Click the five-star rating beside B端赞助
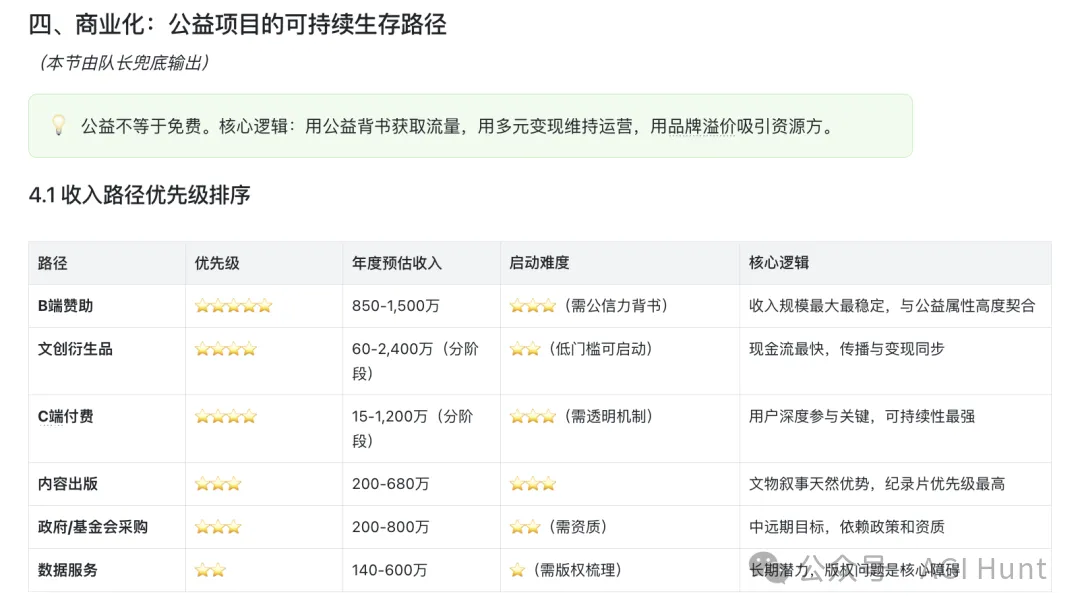1080x611 pixels. 233,305
